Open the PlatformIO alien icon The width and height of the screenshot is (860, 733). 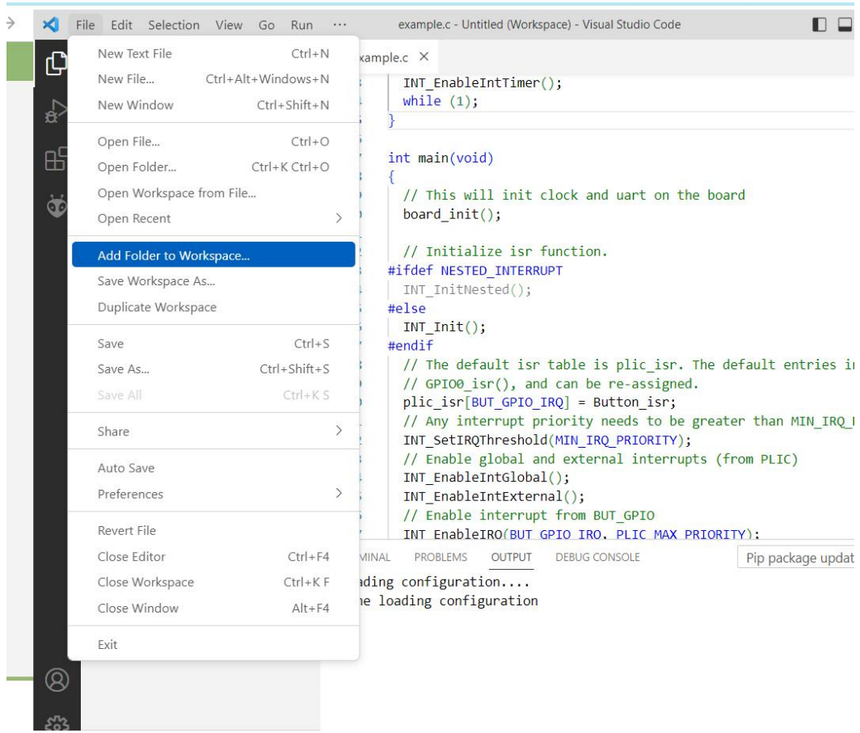57,206
